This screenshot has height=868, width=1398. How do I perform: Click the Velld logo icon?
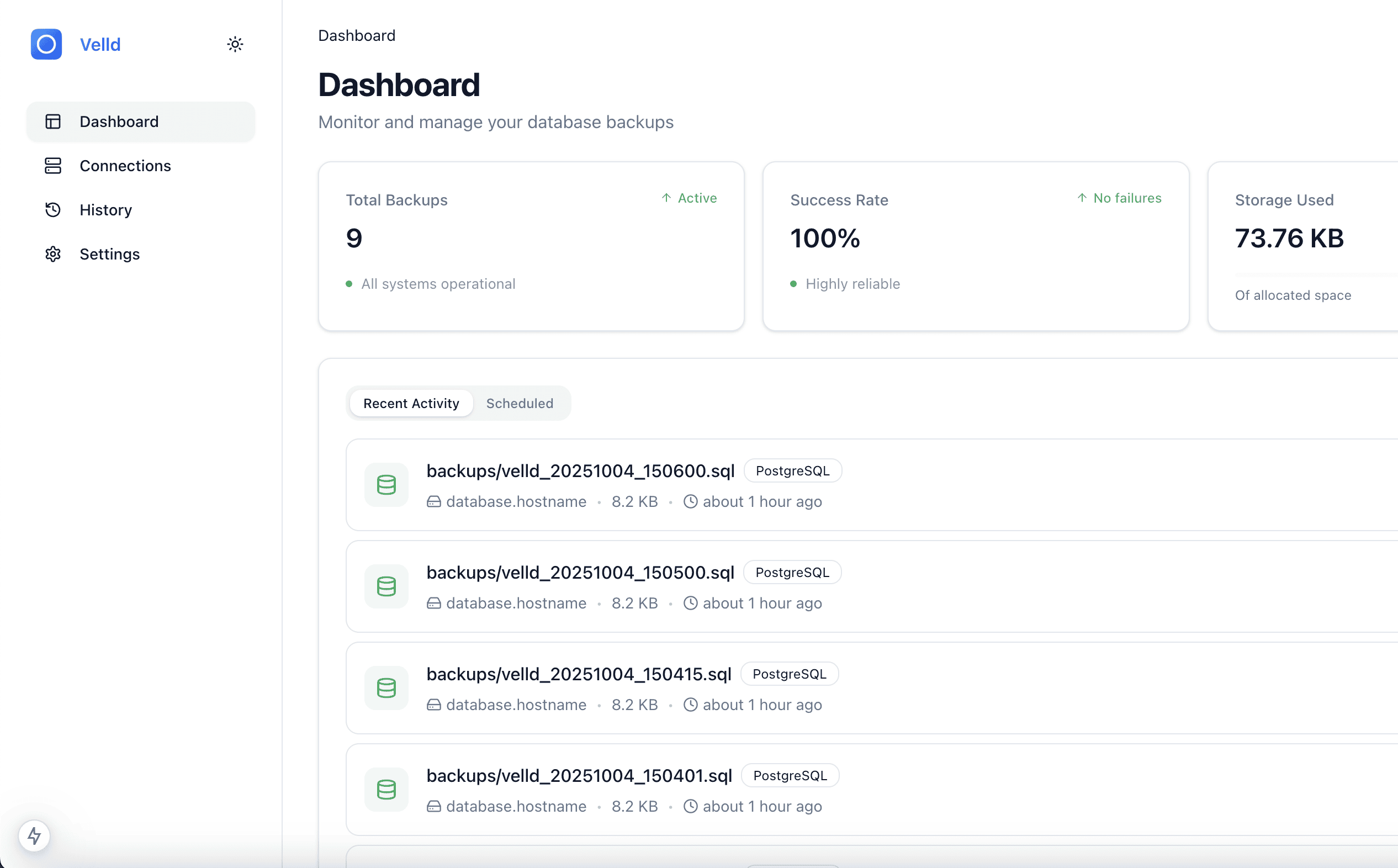pos(46,44)
